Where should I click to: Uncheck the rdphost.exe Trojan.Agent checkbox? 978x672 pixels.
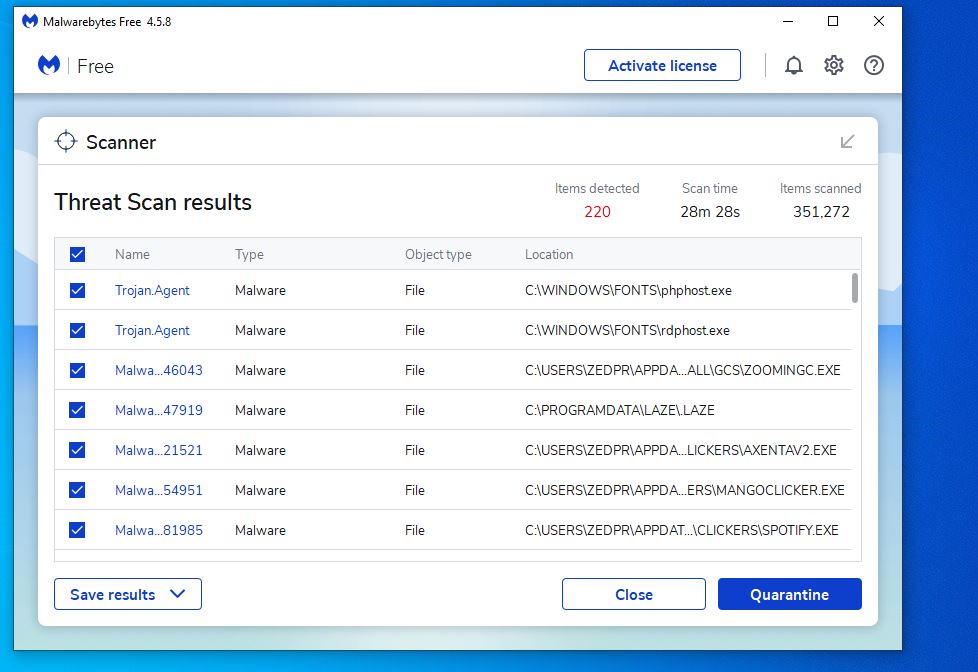click(x=77, y=330)
